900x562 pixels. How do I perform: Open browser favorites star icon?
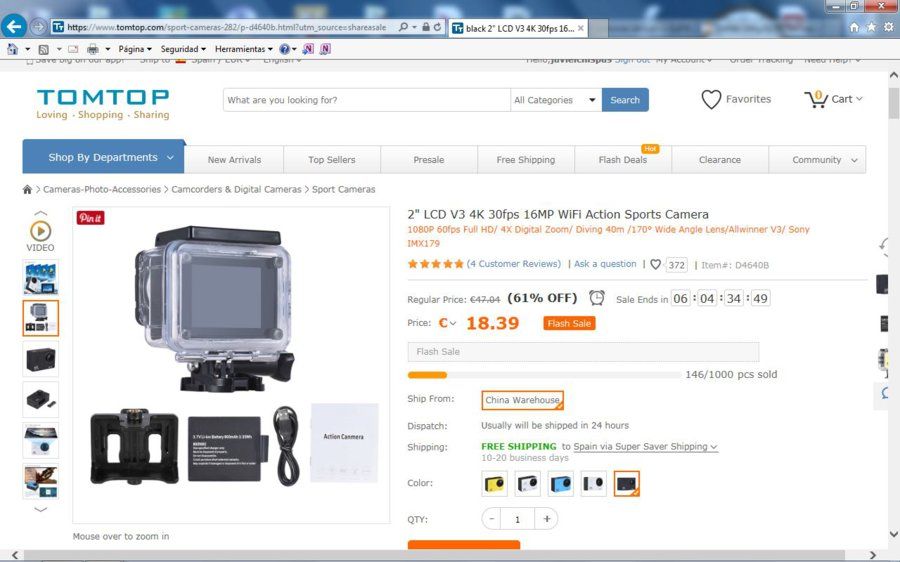pos(871,28)
